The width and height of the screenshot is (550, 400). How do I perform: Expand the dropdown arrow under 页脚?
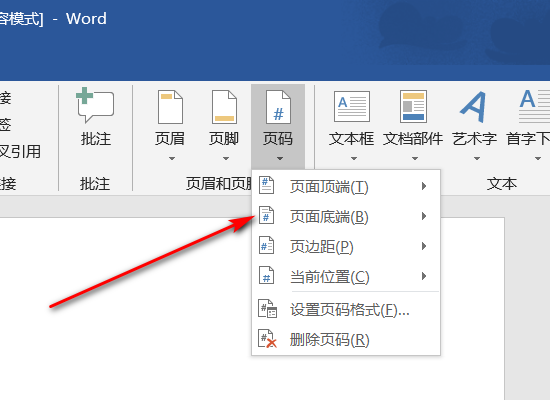(x=226, y=159)
